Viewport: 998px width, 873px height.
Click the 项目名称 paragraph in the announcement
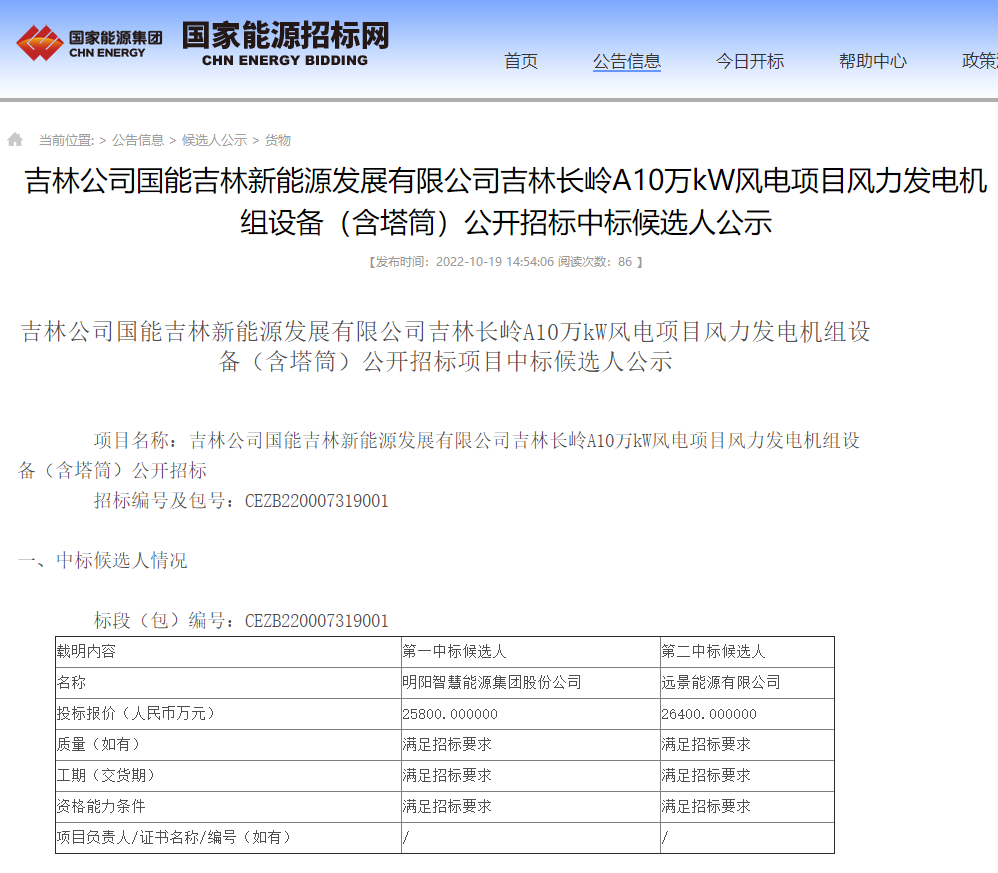coord(439,455)
